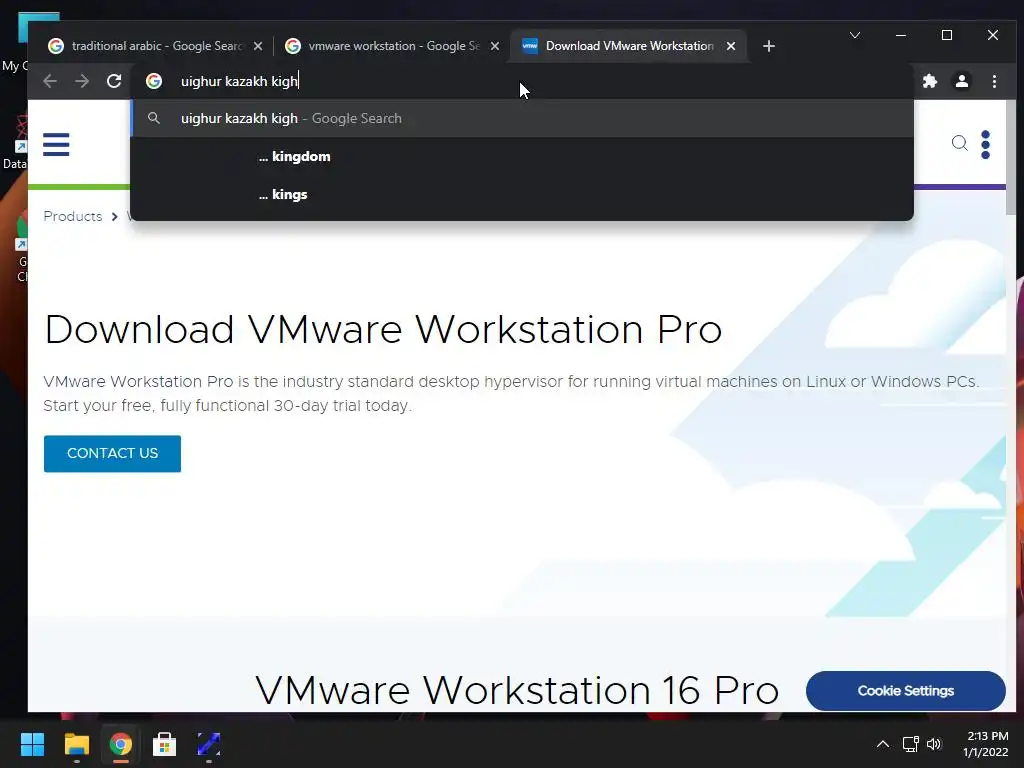Open File Explorer from taskbar
The width and height of the screenshot is (1024, 768).
(76, 744)
